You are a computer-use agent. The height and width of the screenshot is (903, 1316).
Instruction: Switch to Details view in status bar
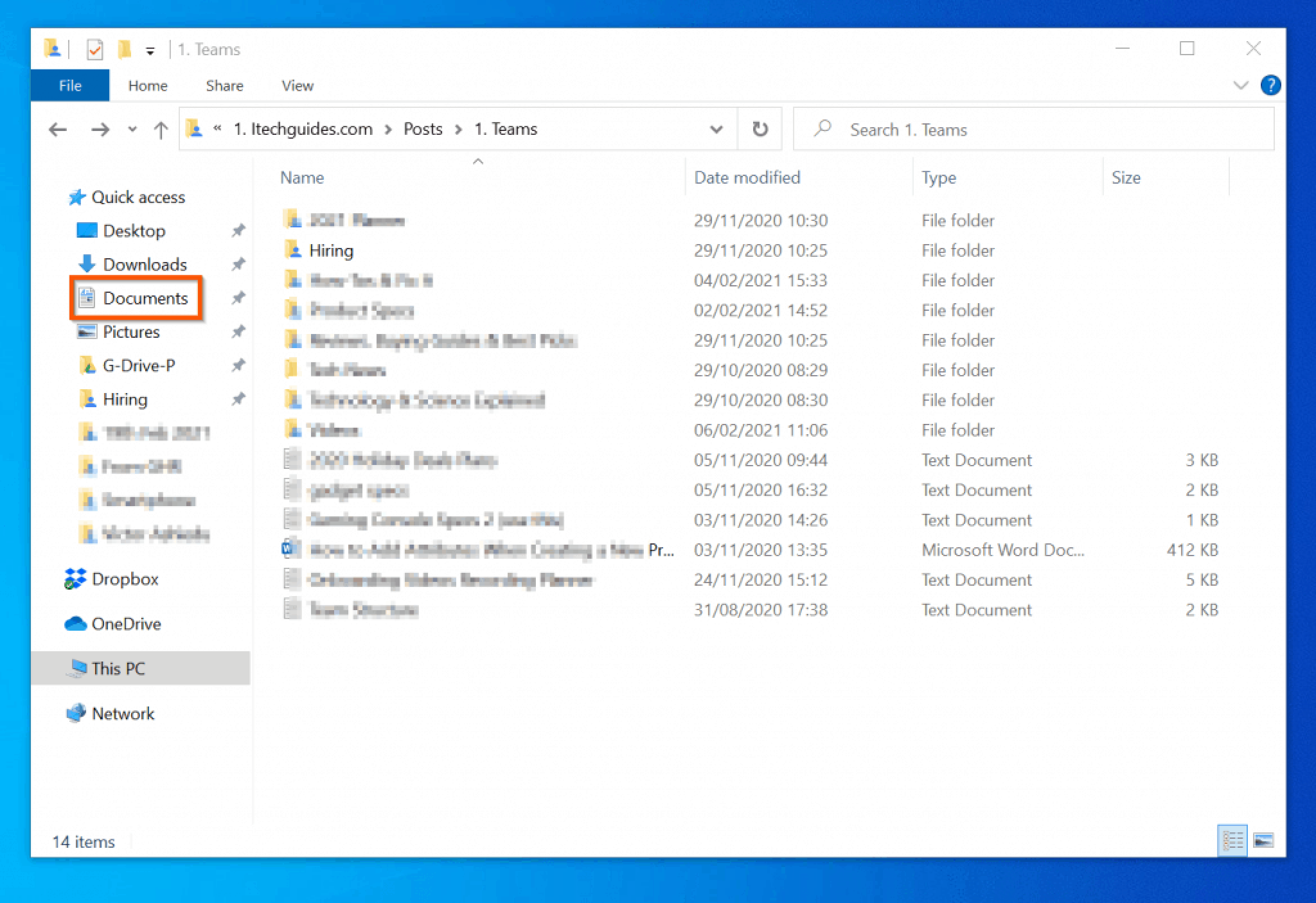point(1232,841)
